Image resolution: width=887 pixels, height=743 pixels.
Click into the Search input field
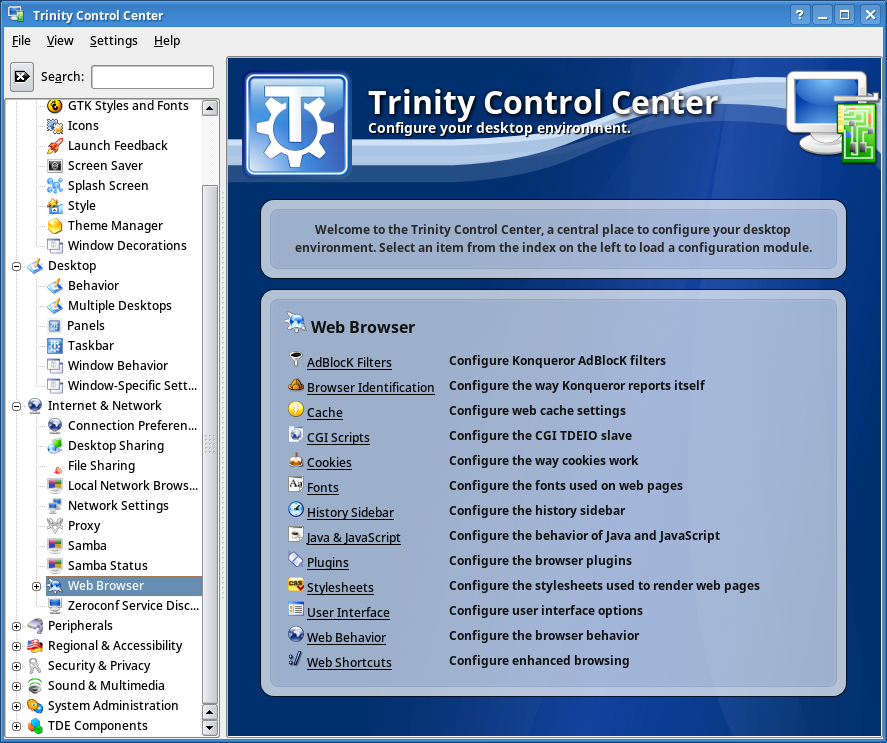(x=153, y=77)
